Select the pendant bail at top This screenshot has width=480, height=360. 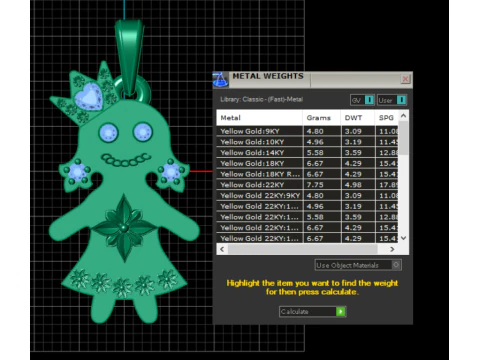pos(129,58)
